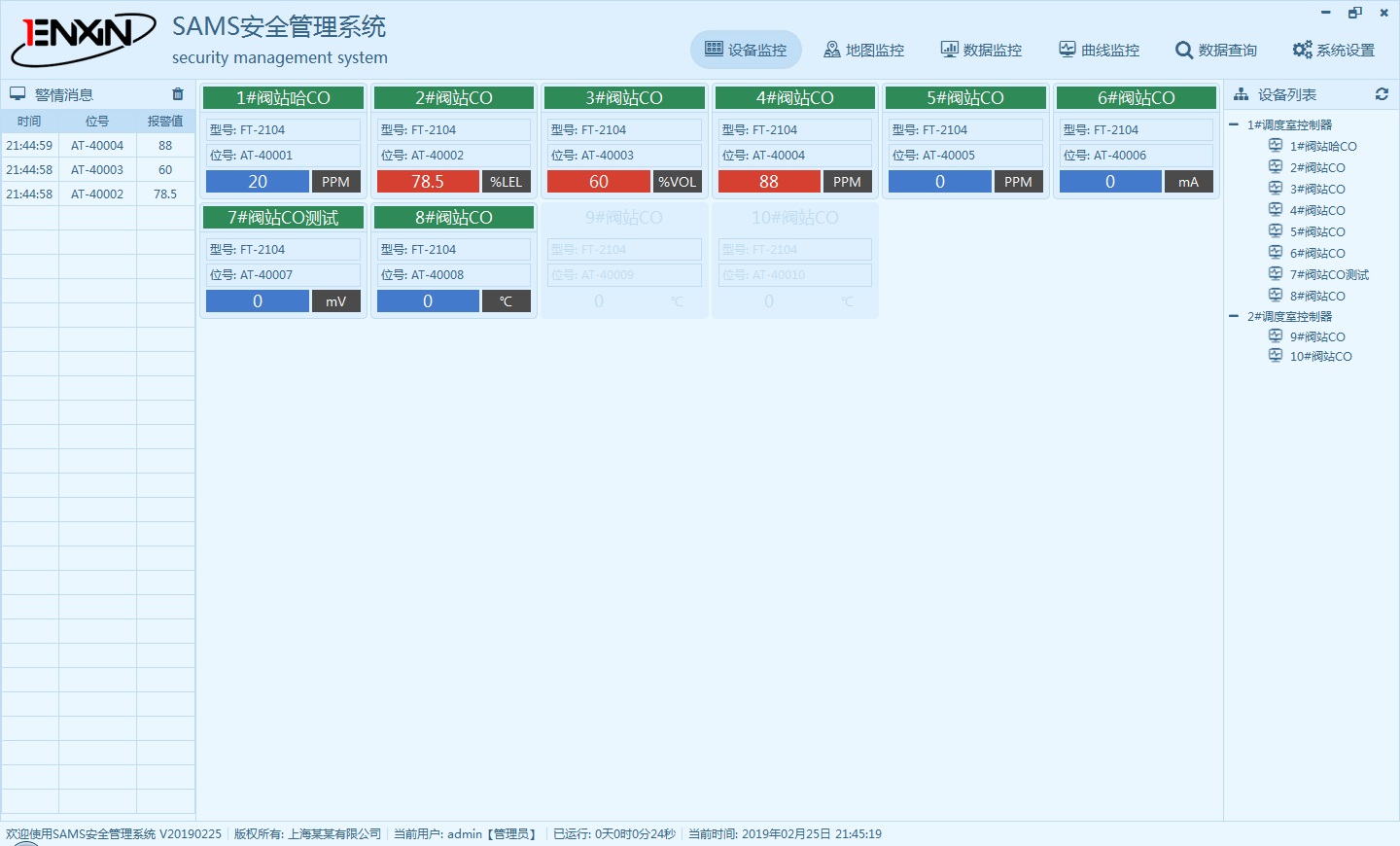Click the device icon next to 3#阀站CO in tree
The width and height of the screenshot is (1400, 846).
point(1276,188)
